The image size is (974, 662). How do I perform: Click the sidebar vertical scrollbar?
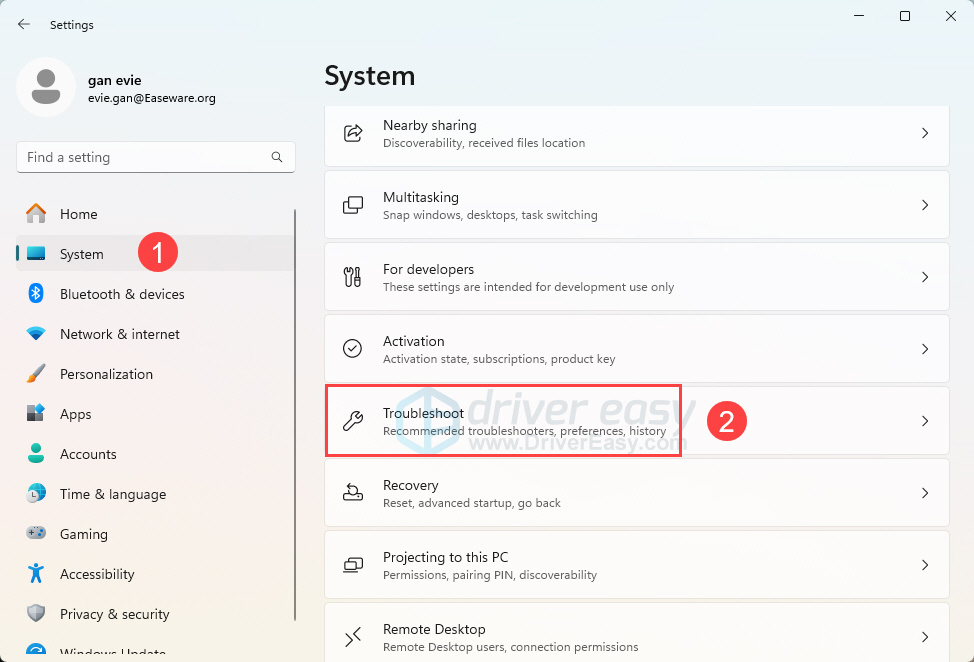pyautogui.click(x=295, y=400)
